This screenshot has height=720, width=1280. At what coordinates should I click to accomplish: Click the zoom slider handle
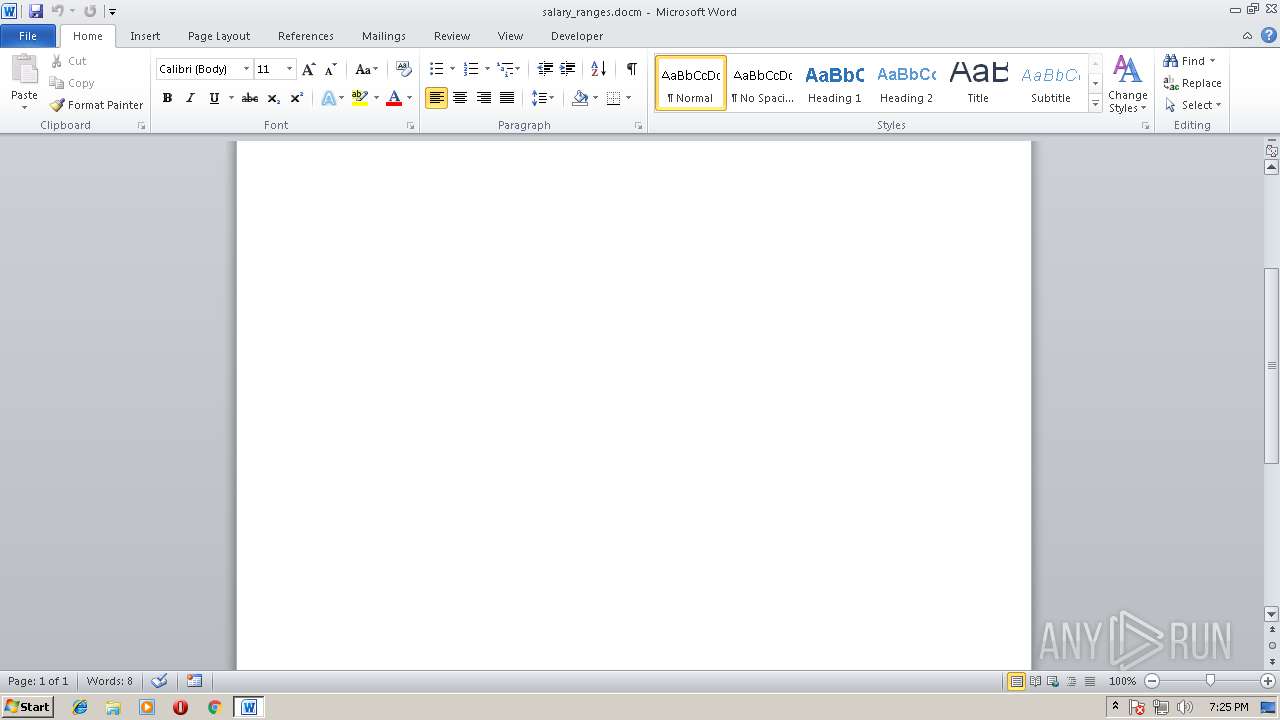[1210, 681]
